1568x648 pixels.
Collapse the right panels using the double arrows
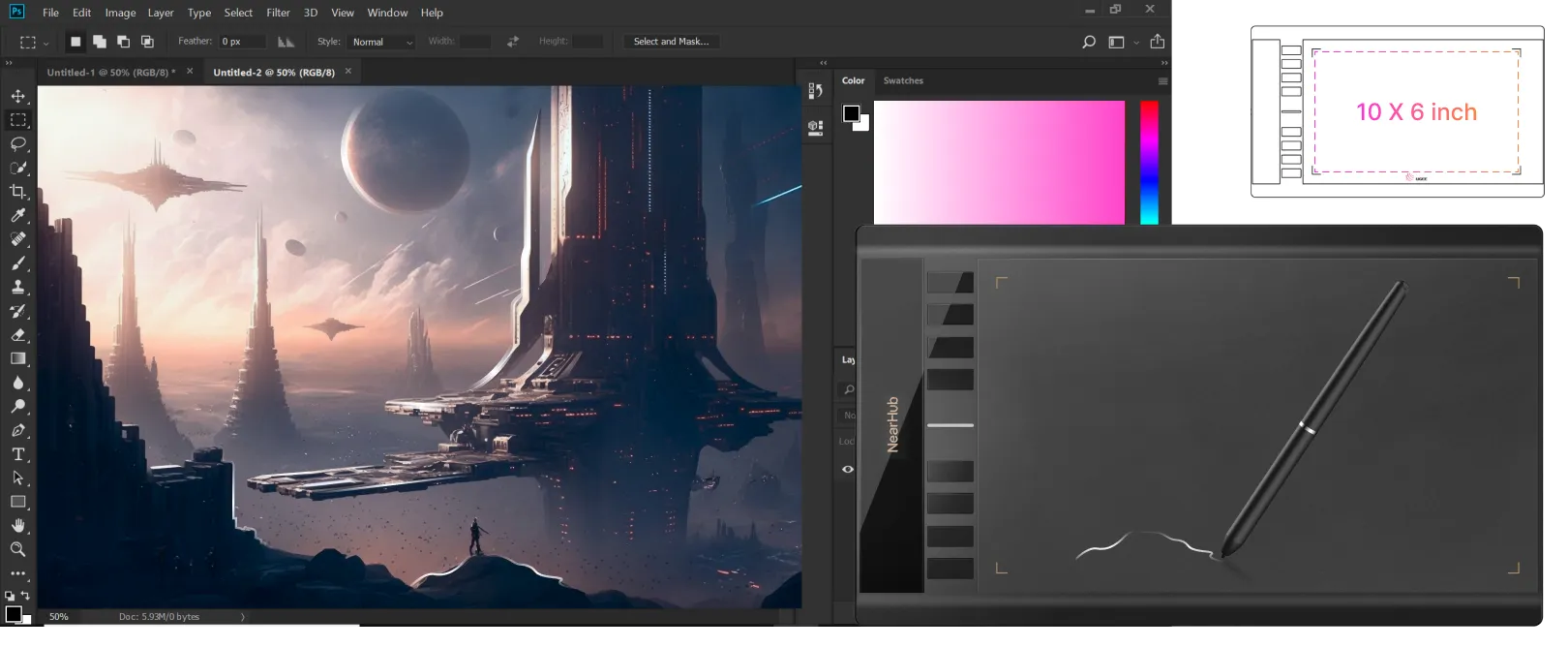point(1164,63)
